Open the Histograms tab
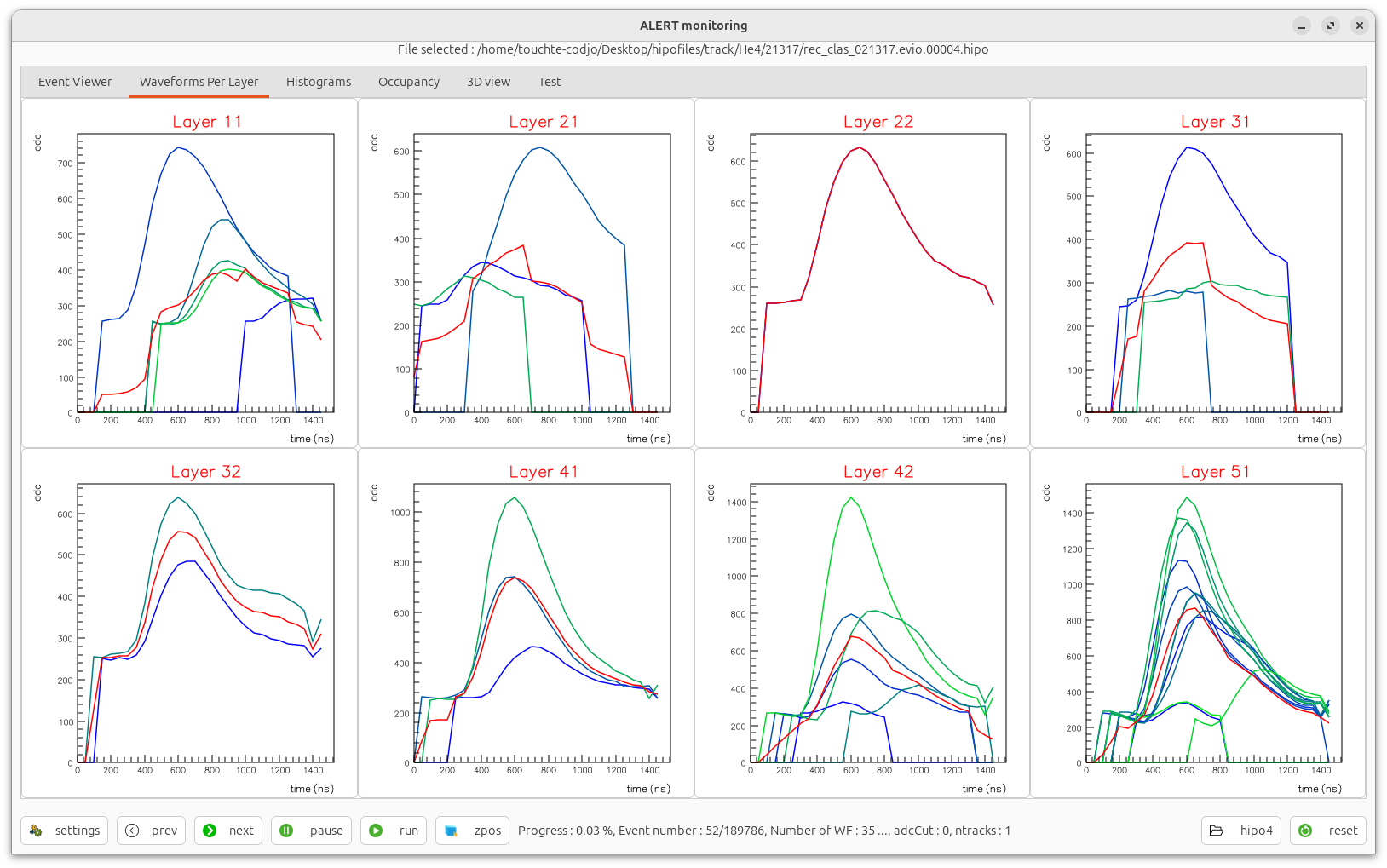Viewport: 1387px width, 868px height. click(x=319, y=82)
